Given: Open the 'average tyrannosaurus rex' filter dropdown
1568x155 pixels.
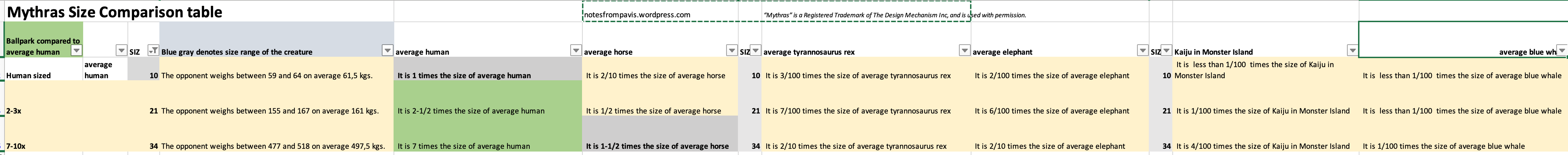Looking at the screenshot, I should (964, 51).
